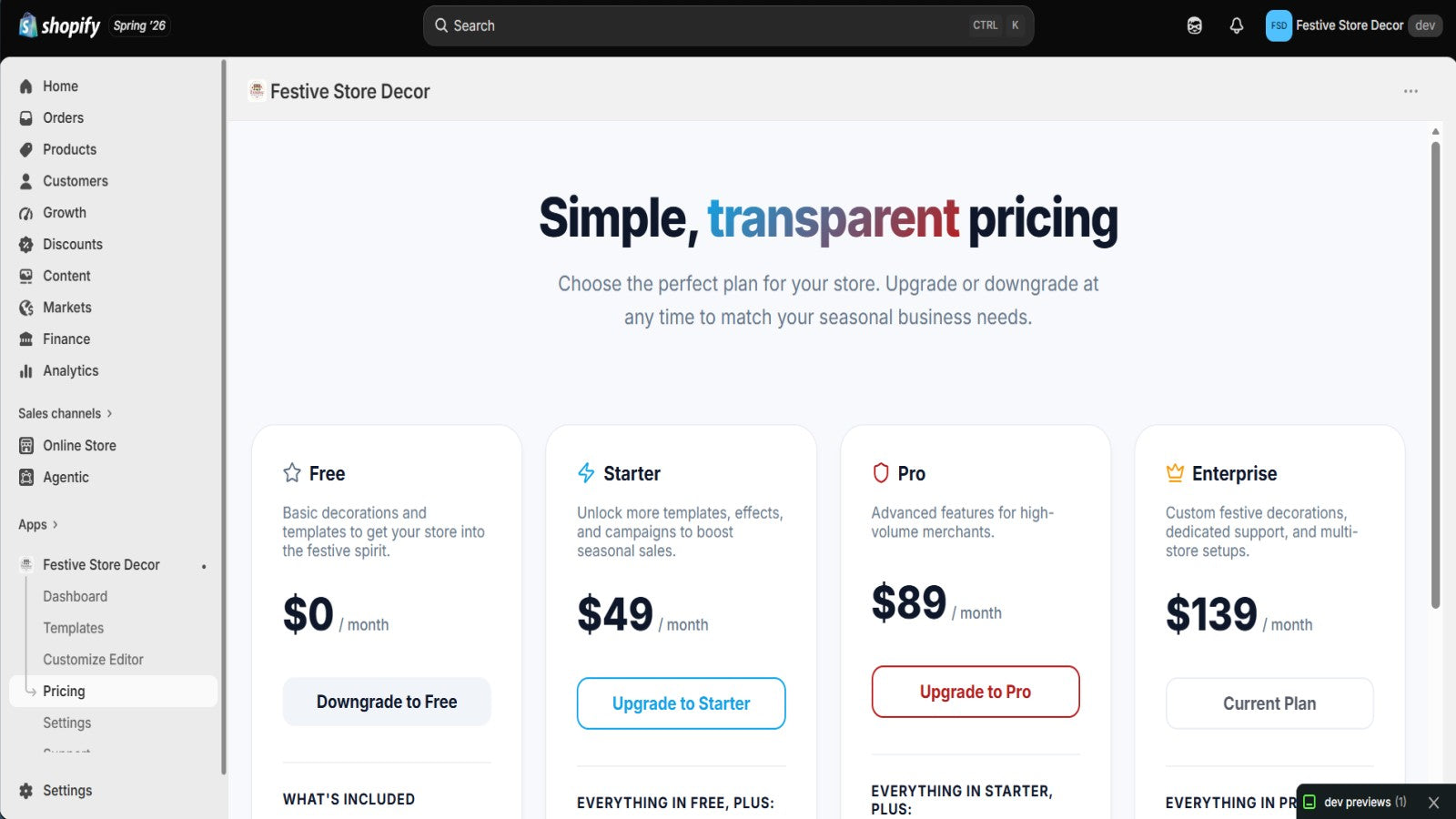
Task: Open the three-dot app menu
Action: 1410,91
